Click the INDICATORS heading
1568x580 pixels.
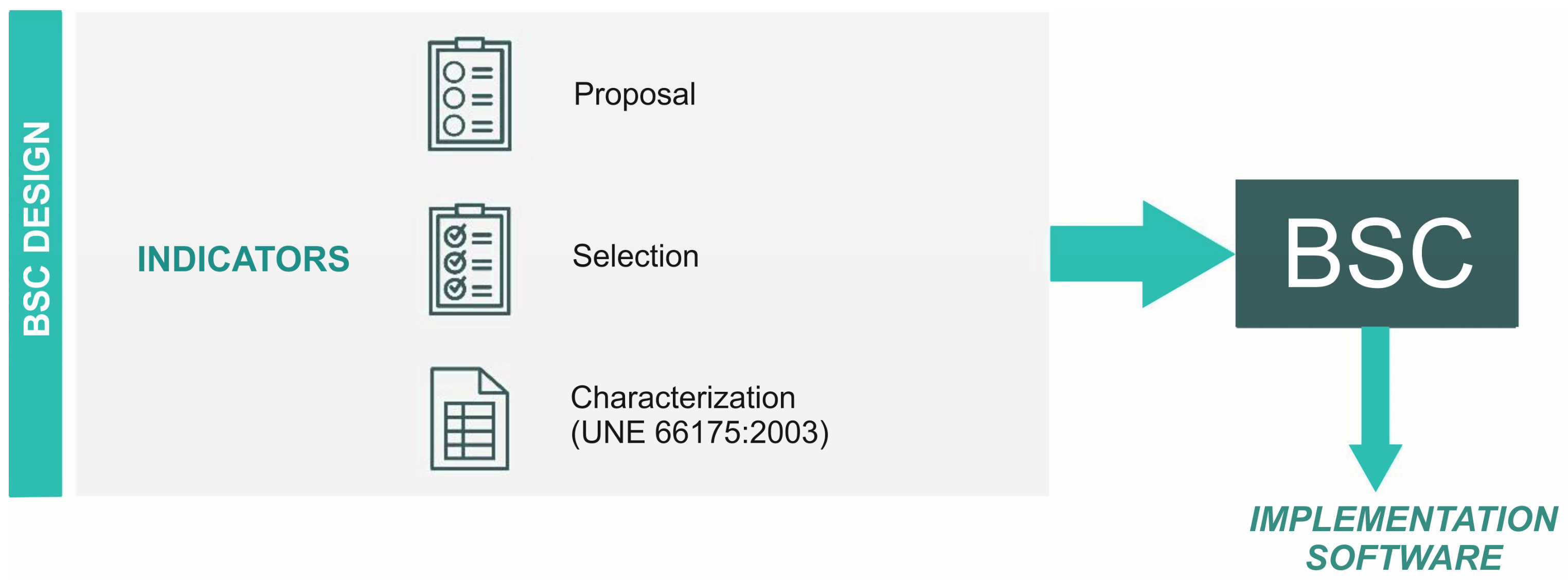pos(243,259)
